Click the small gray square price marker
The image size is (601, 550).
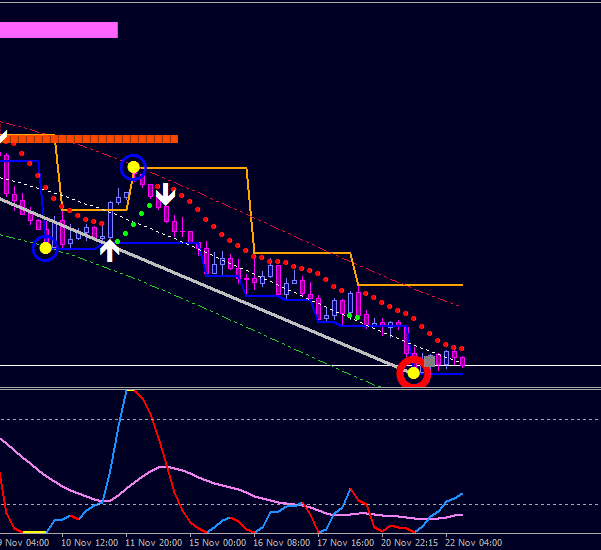pos(429,361)
